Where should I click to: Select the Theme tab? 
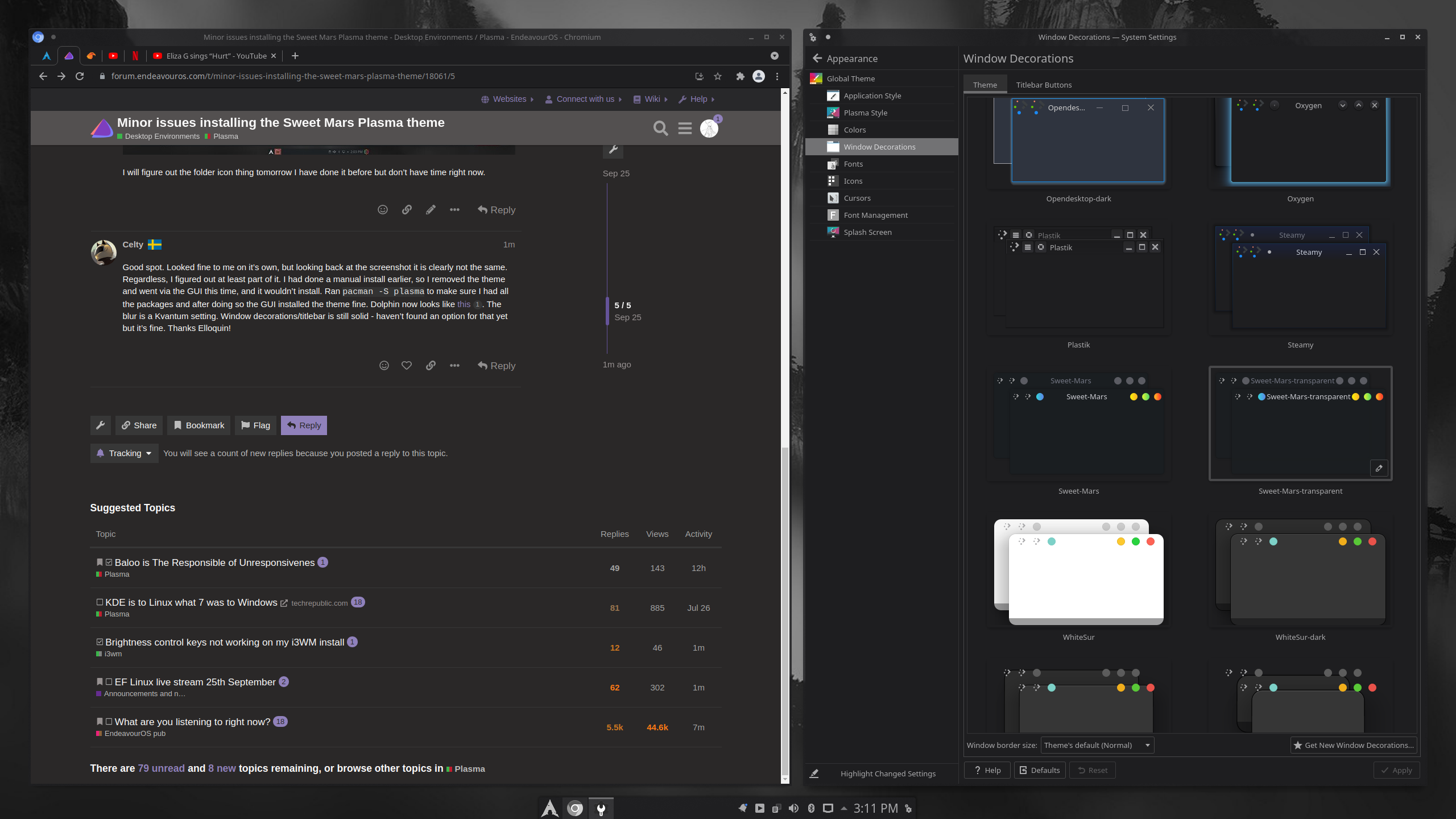(x=985, y=85)
